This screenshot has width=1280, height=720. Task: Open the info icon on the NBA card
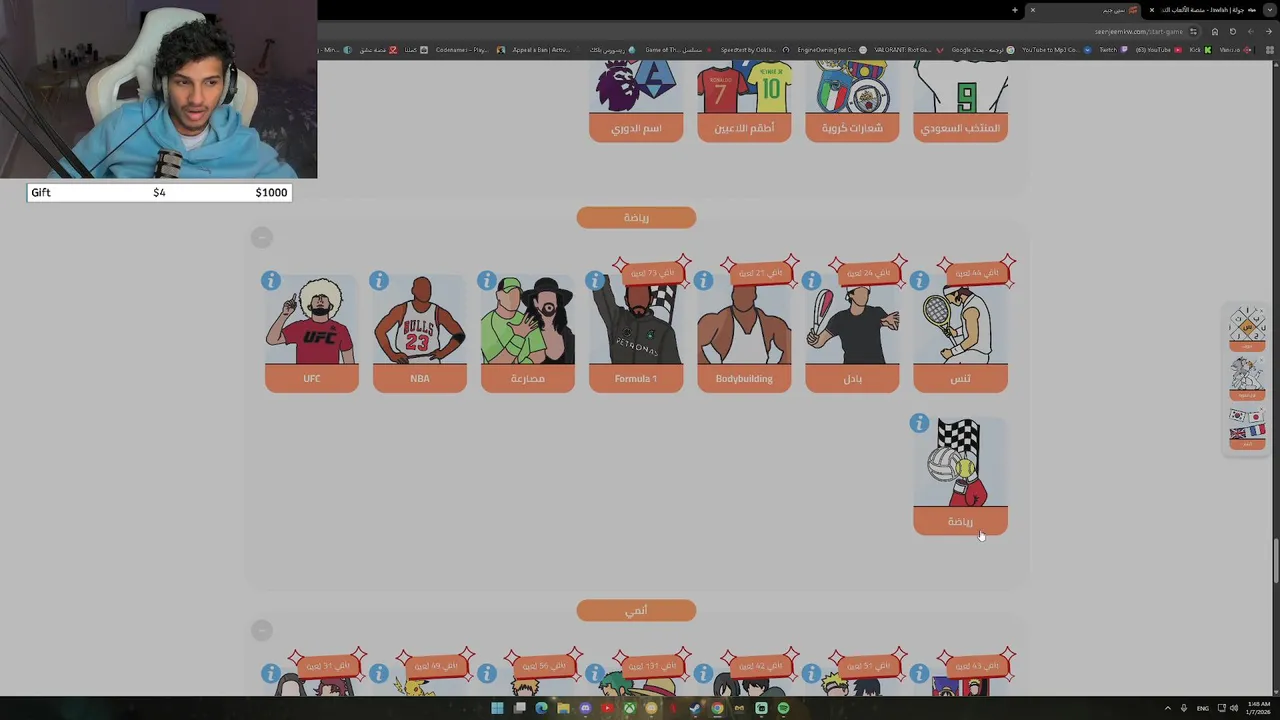coord(379,281)
